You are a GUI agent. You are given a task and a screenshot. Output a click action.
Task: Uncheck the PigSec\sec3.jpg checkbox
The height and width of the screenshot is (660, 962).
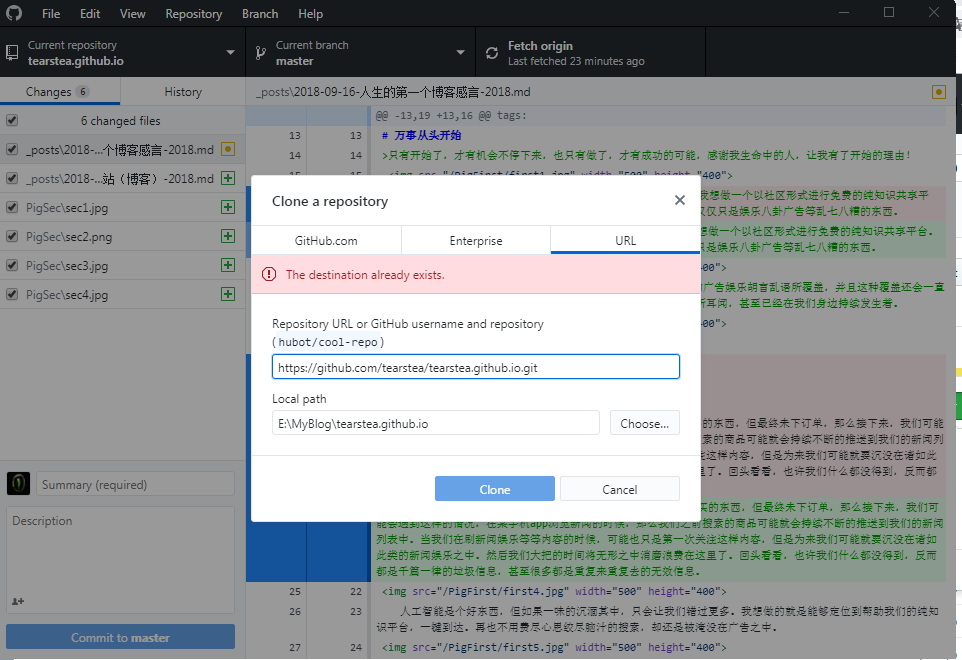pos(12,265)
